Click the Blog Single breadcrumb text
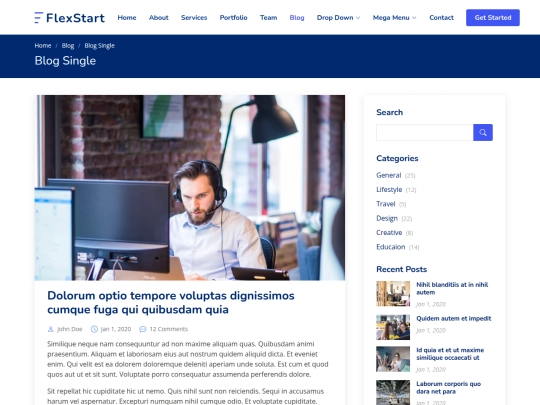The image size is (540, 405). 100,45
